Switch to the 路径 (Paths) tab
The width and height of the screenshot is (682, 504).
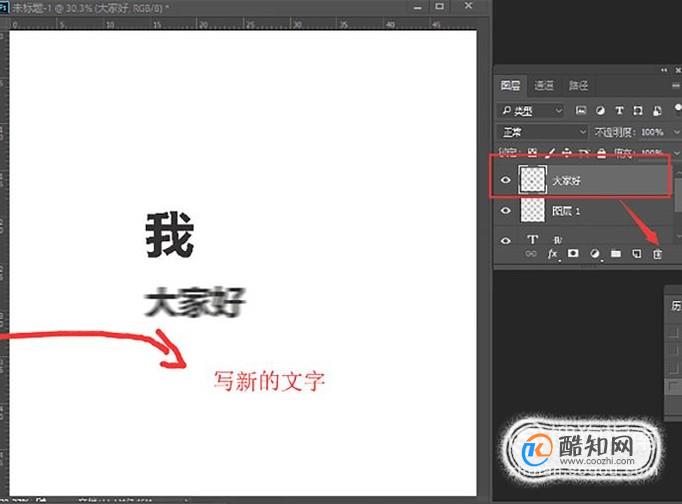click(x=578, y=86)
